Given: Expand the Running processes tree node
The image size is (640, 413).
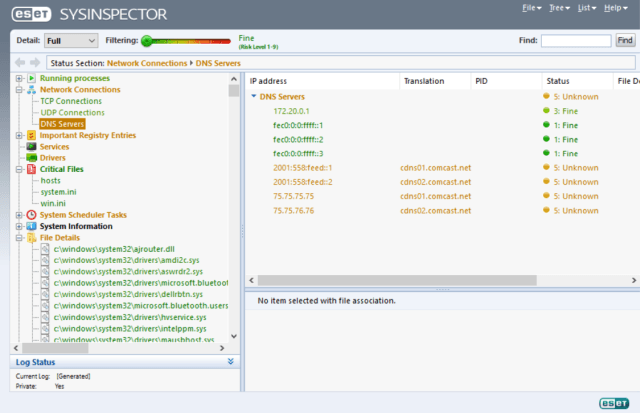Looking at the screenshot, I should click(x=19, y=78).
